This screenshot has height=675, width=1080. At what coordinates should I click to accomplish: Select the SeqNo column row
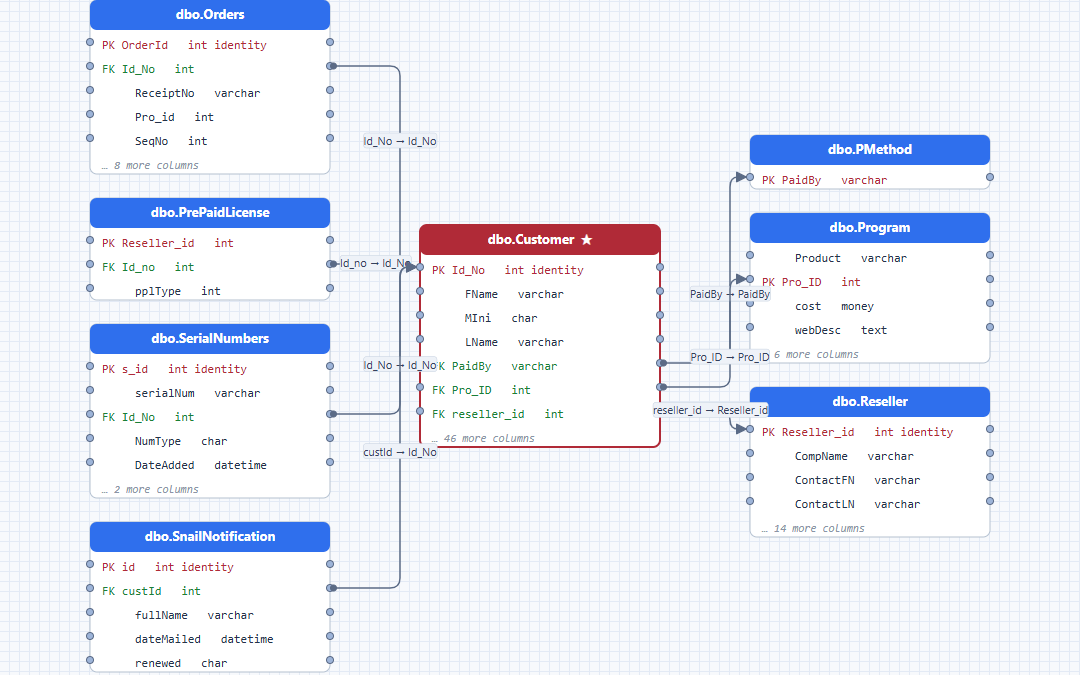(210, 141)
